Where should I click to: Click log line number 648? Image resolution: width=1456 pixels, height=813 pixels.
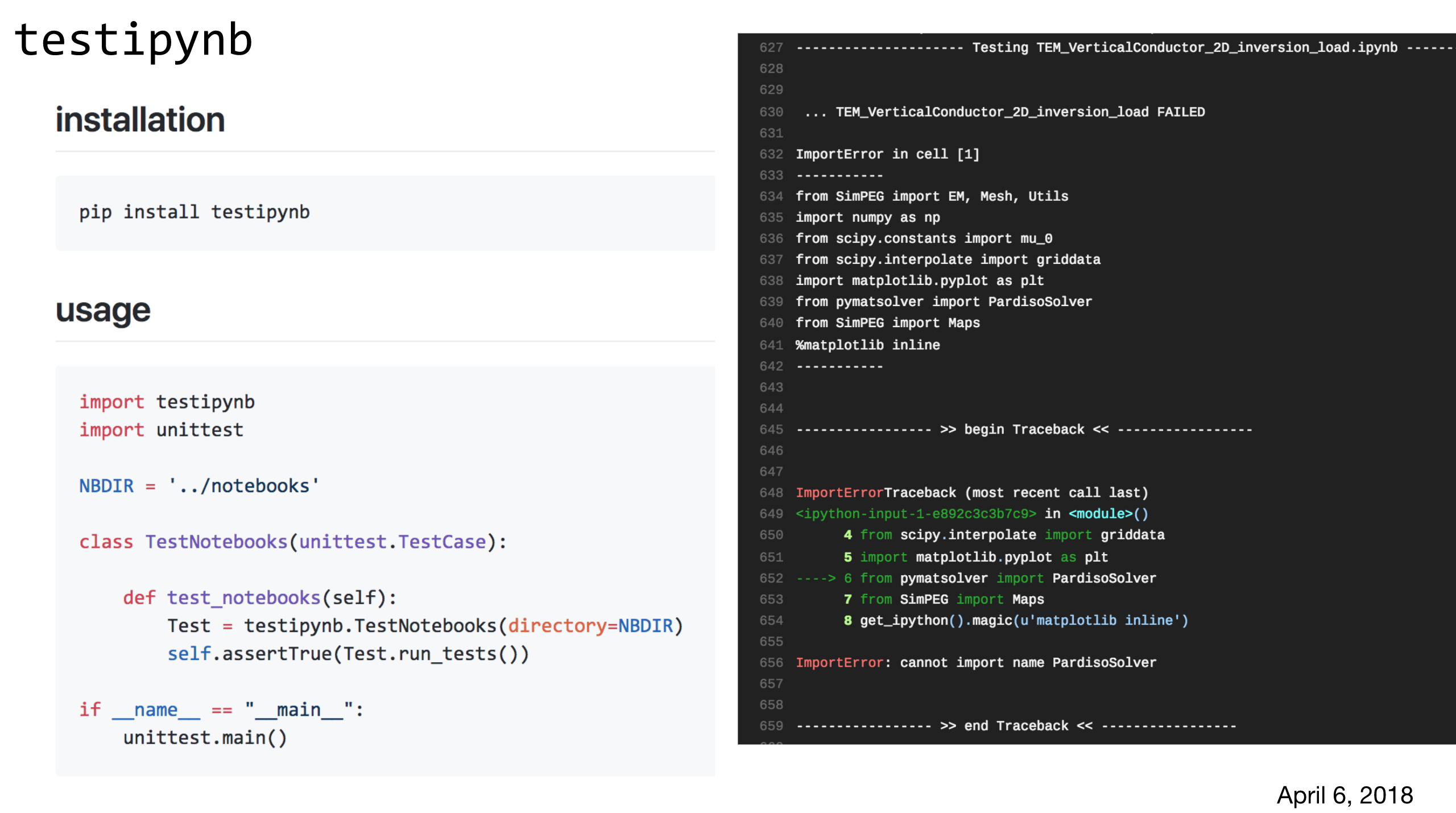[x=771, y=493]
